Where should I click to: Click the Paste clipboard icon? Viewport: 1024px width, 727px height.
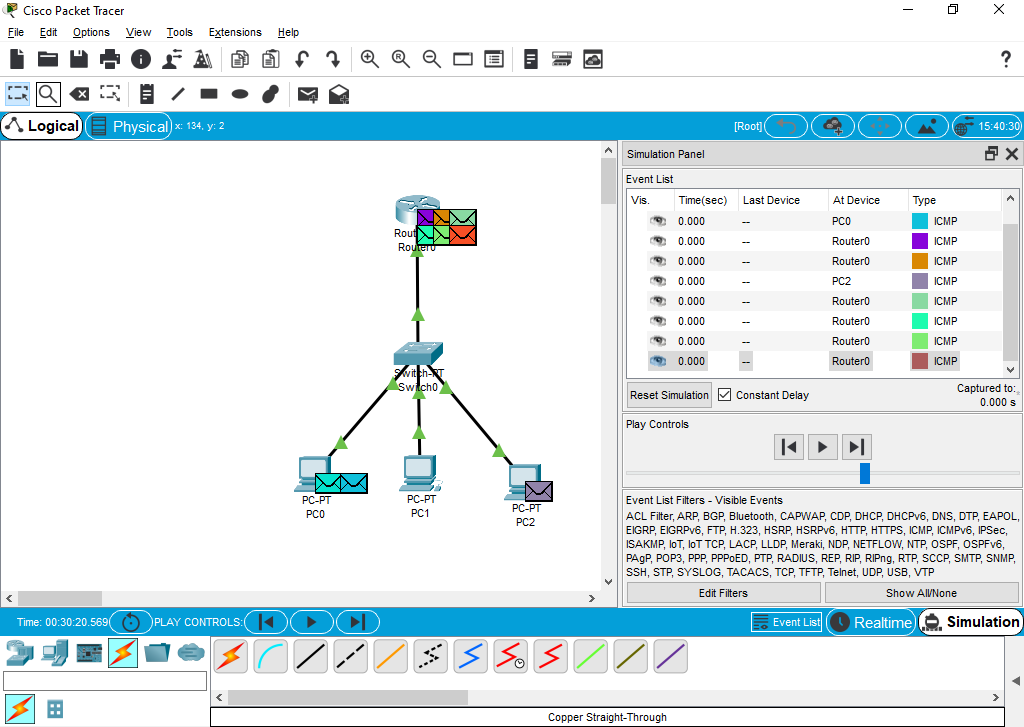click(x=270, y=59)
